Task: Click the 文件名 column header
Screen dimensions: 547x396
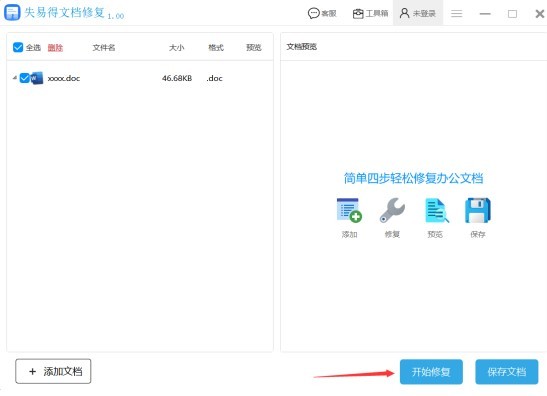Action: click(104, 47)
